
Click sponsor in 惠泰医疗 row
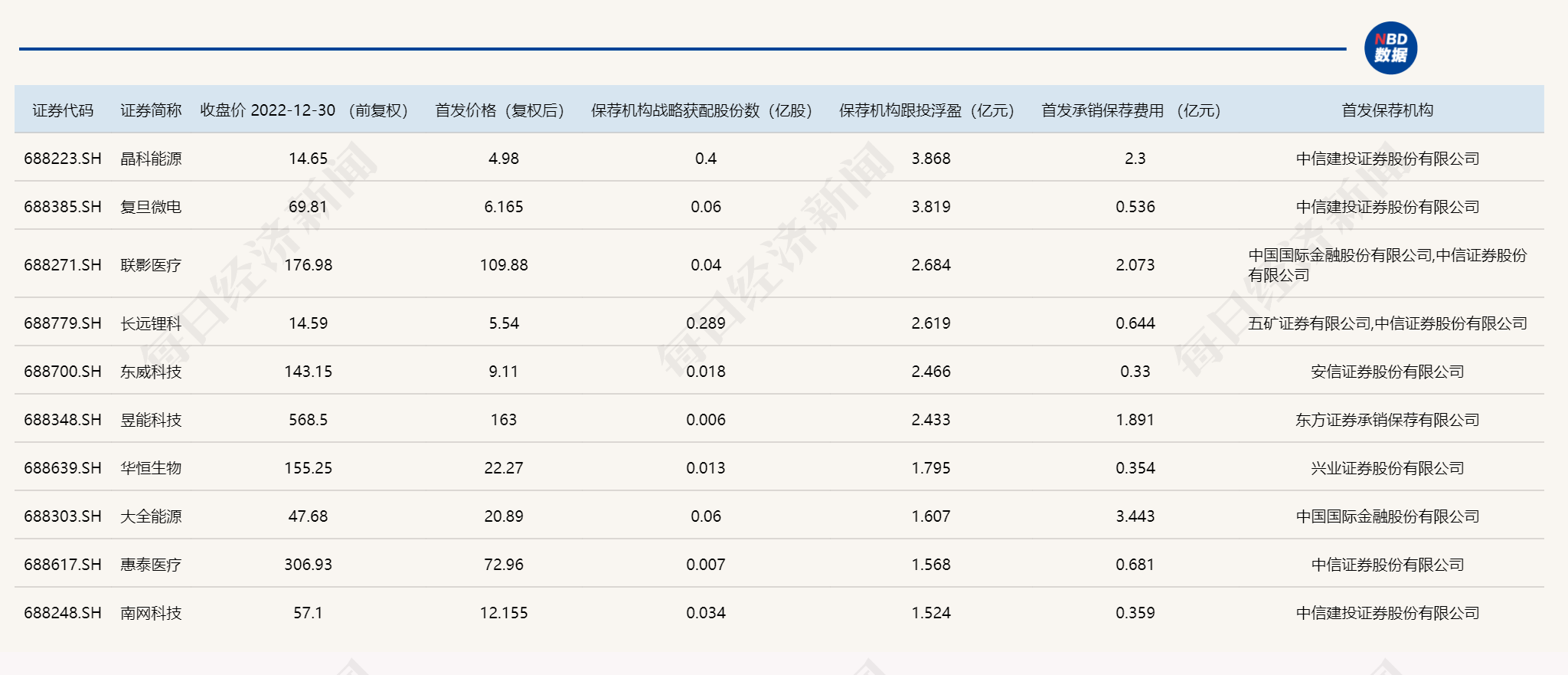1387,565
